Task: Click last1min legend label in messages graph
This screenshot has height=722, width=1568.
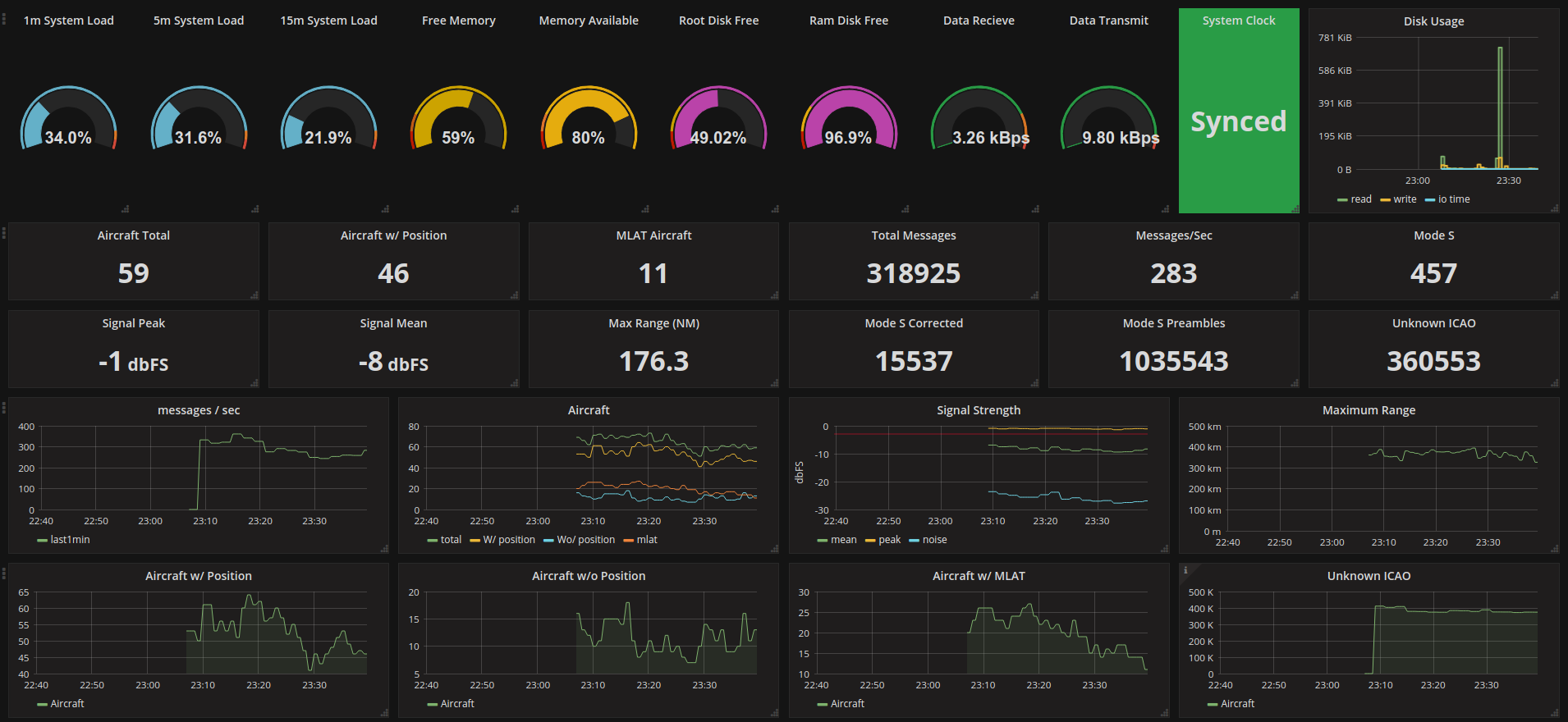Action: coord(70,540)
